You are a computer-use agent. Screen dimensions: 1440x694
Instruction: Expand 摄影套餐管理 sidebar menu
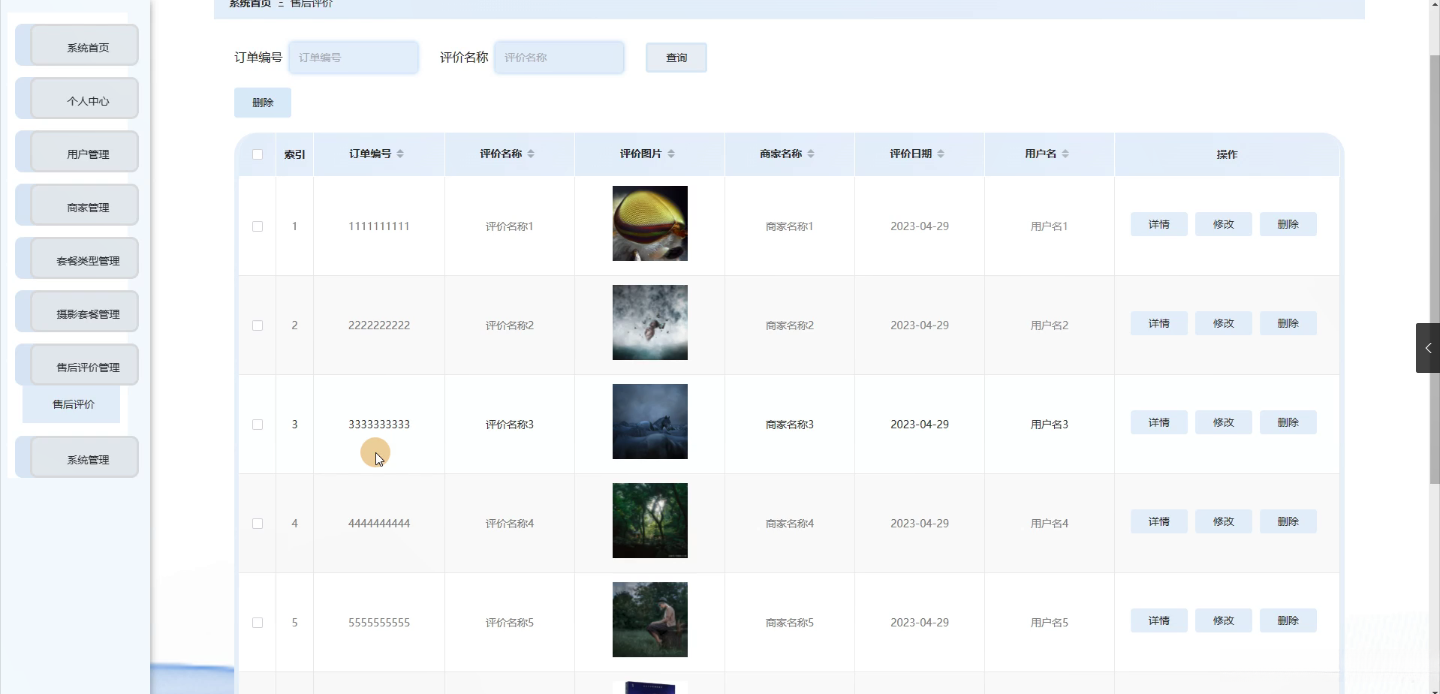[77, 312]
